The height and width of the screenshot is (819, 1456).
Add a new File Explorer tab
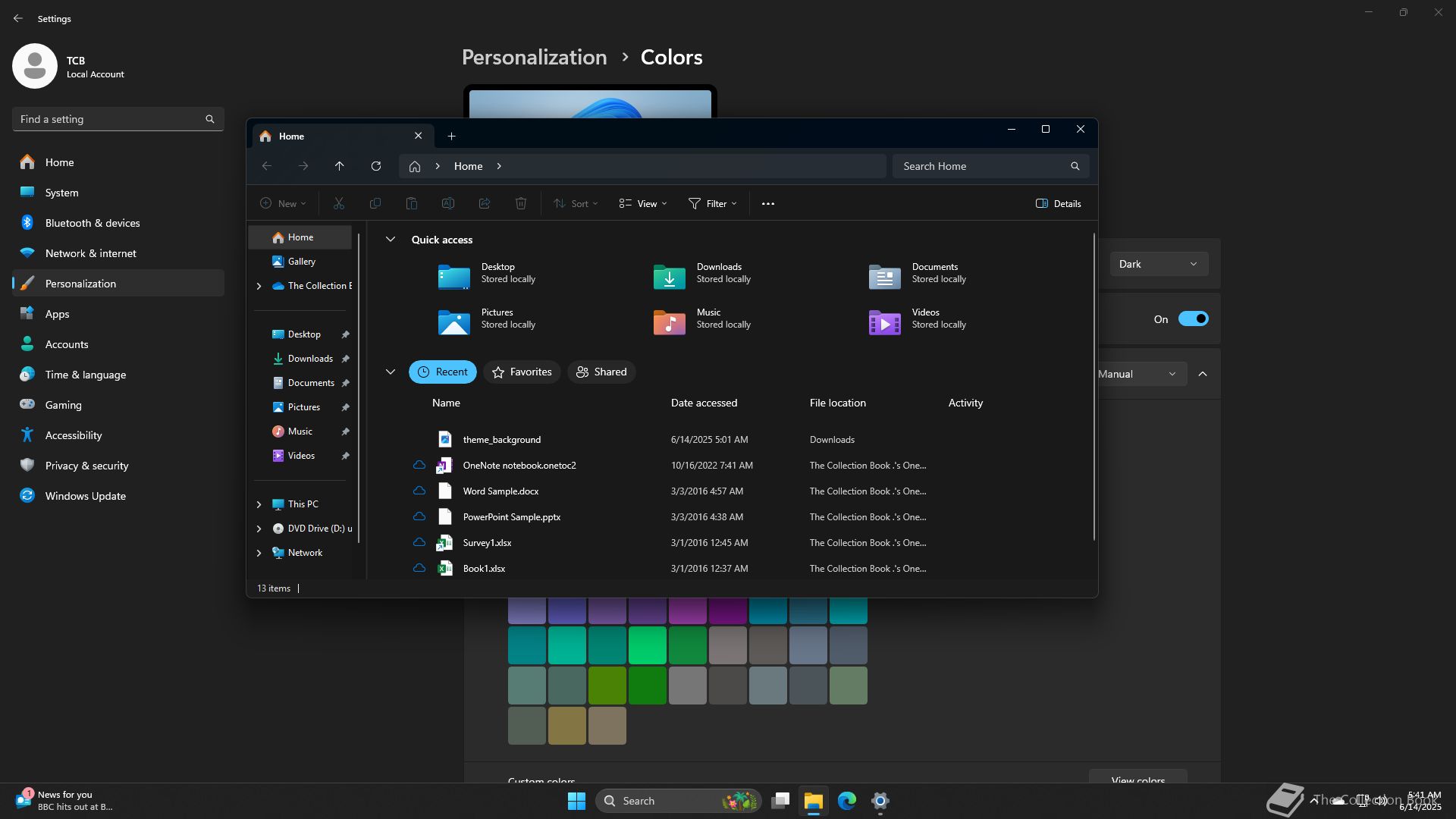coord(451,136)
